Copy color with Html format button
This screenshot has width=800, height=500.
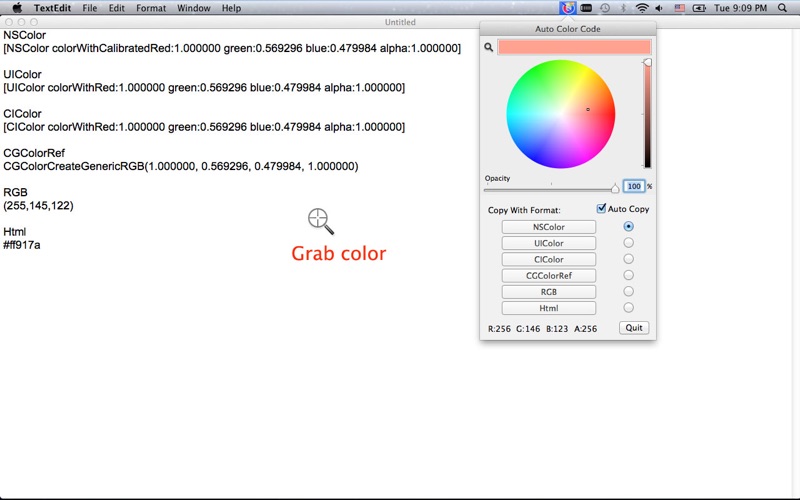tap(548, 308)
